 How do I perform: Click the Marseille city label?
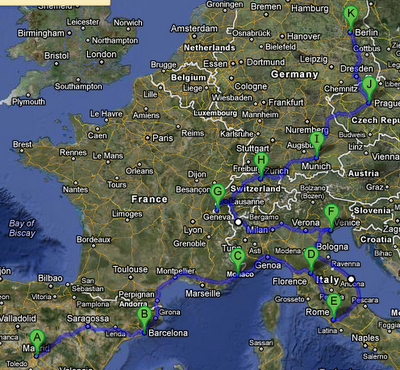tap(203, 294)
